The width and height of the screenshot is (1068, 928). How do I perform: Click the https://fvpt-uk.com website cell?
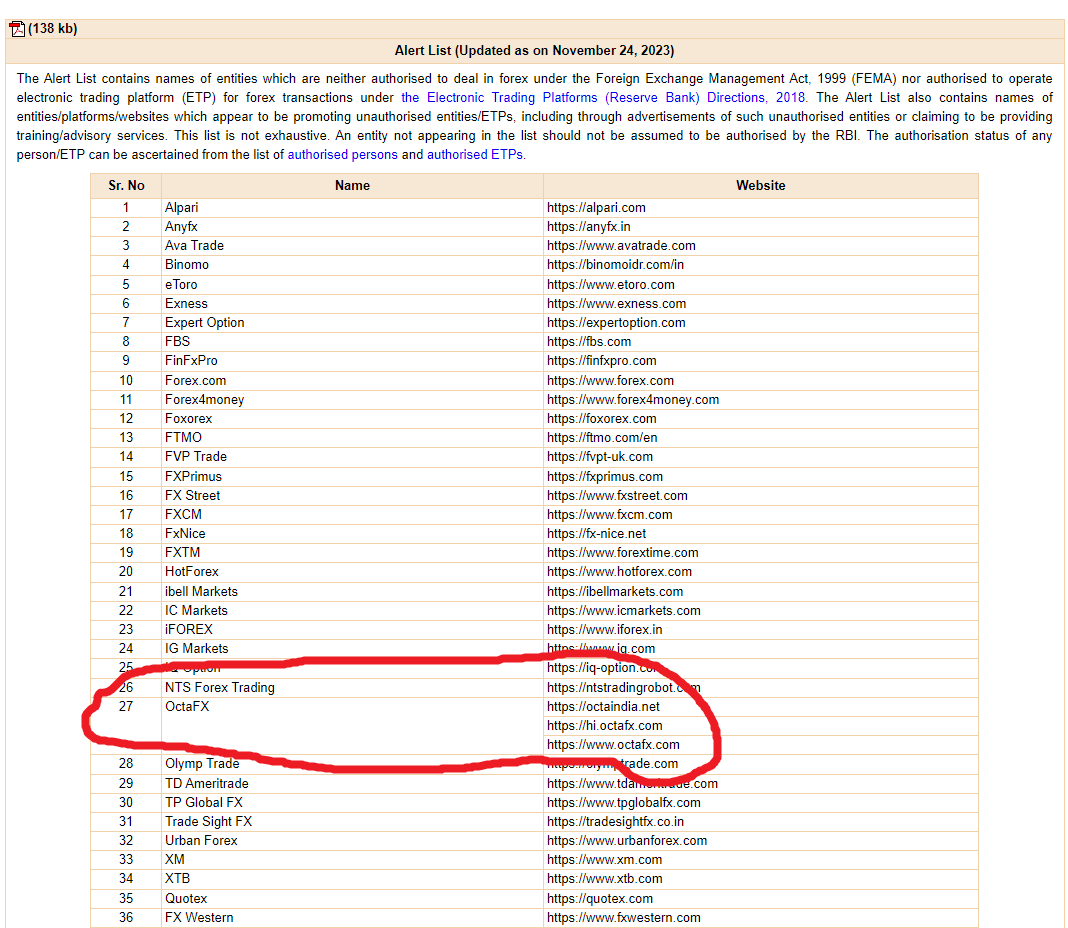(x=761, y=457)
